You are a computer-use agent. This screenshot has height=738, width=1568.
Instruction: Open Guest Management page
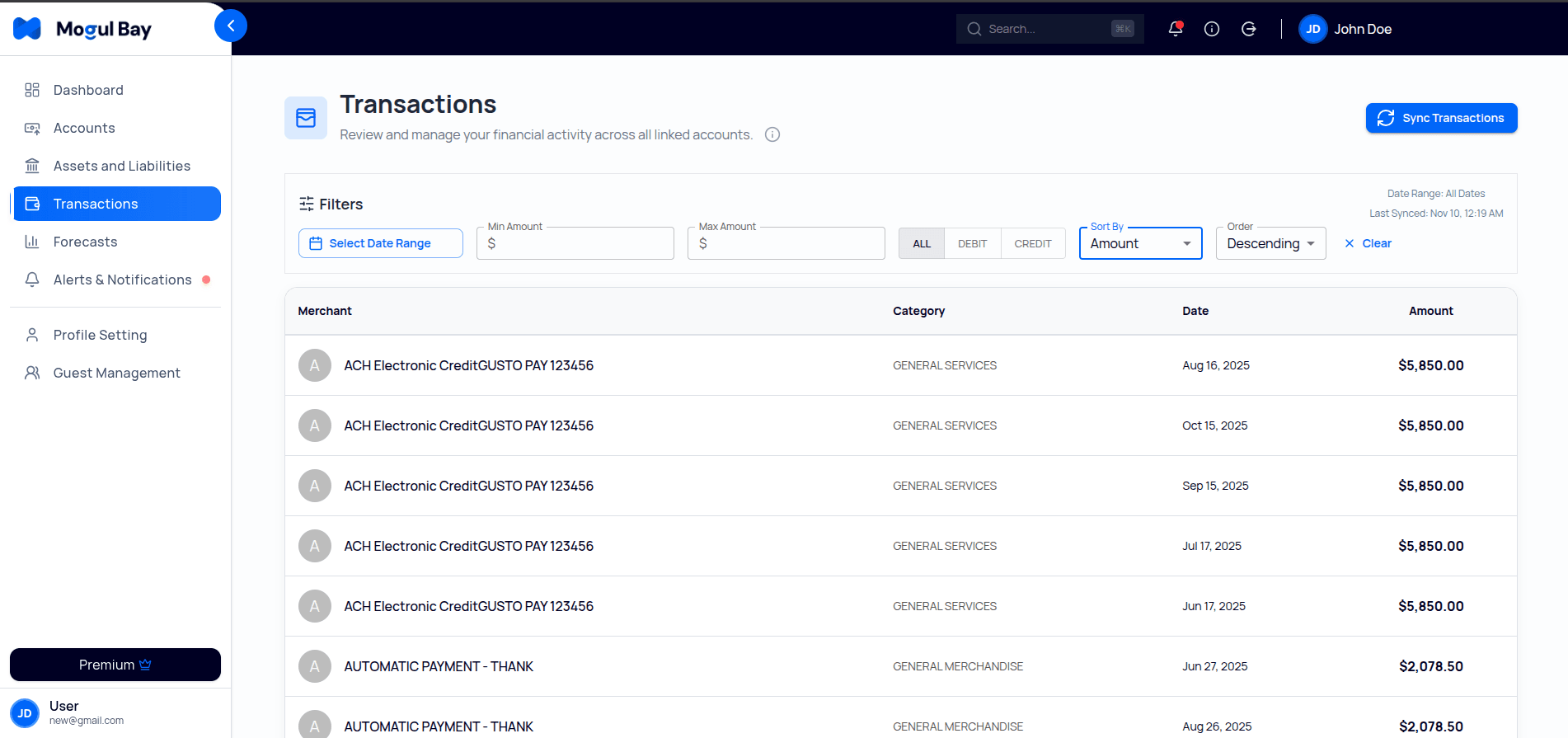click(116, 373)
